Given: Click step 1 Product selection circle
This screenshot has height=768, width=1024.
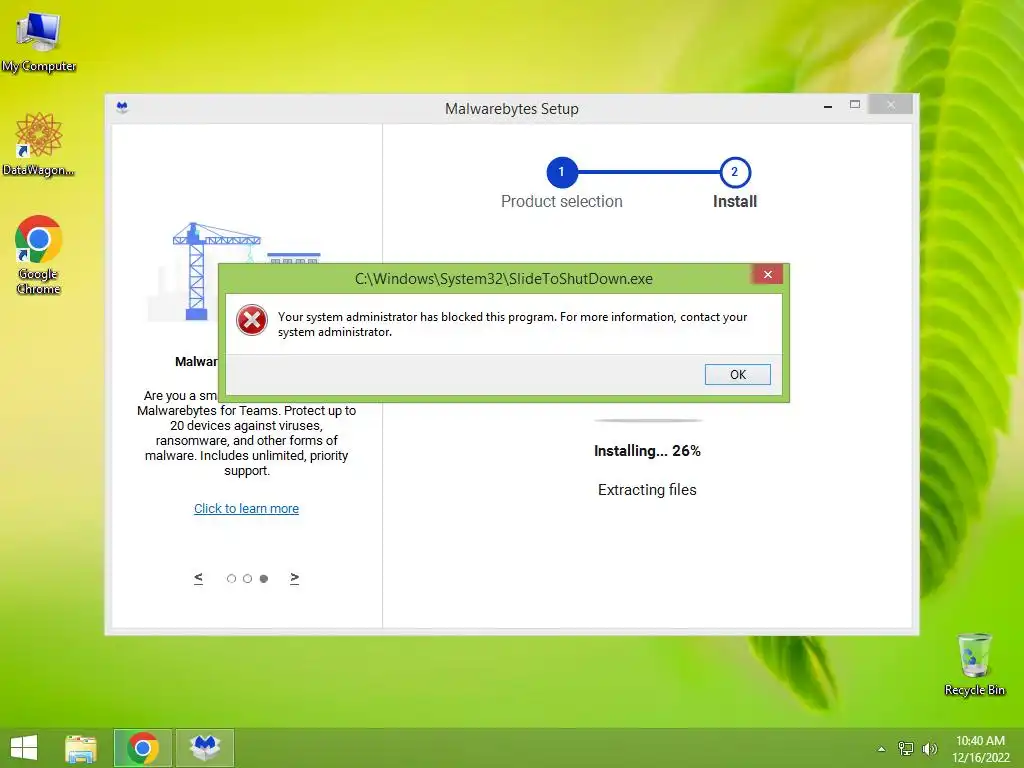Looking at the screenshot, I should pyautogui.click(x=562, y=172).
